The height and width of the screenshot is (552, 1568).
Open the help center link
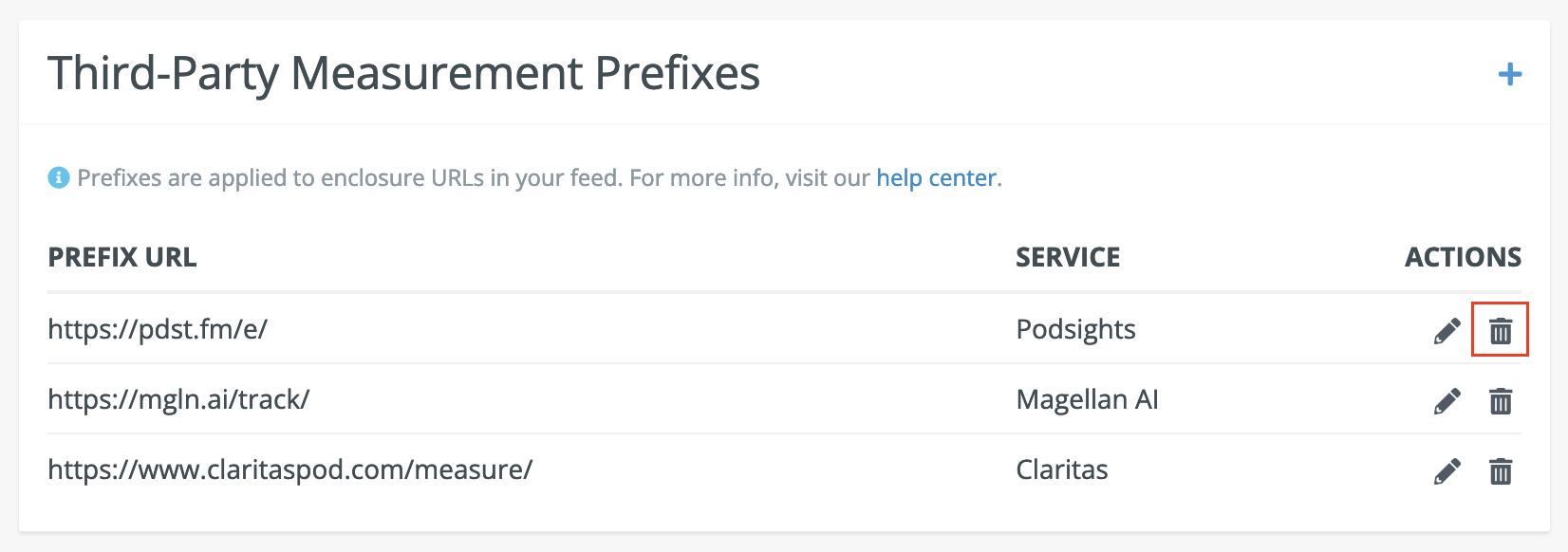(x=936, y=177)
